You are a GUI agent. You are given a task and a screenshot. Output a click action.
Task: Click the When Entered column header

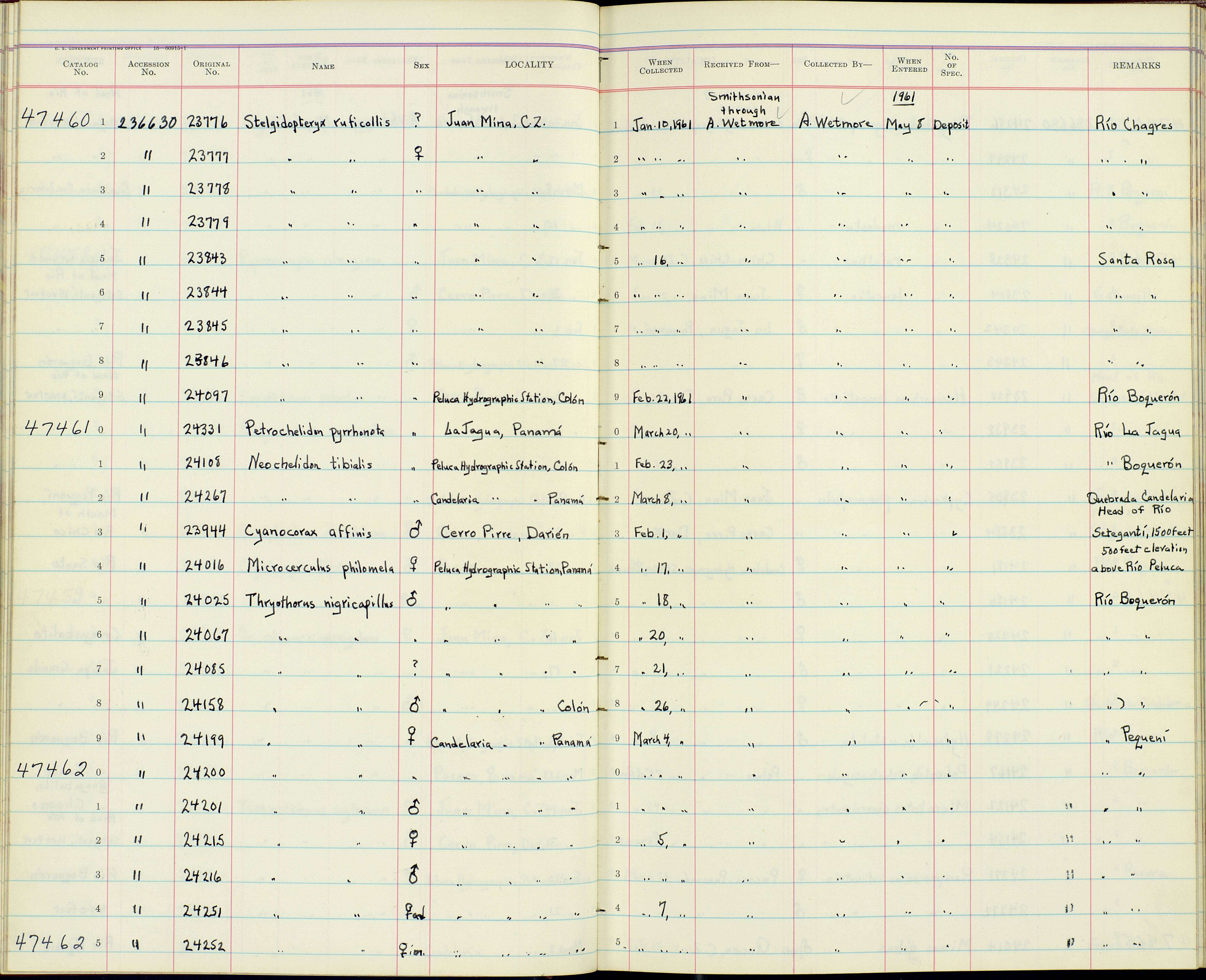click(x=909, y=65)
